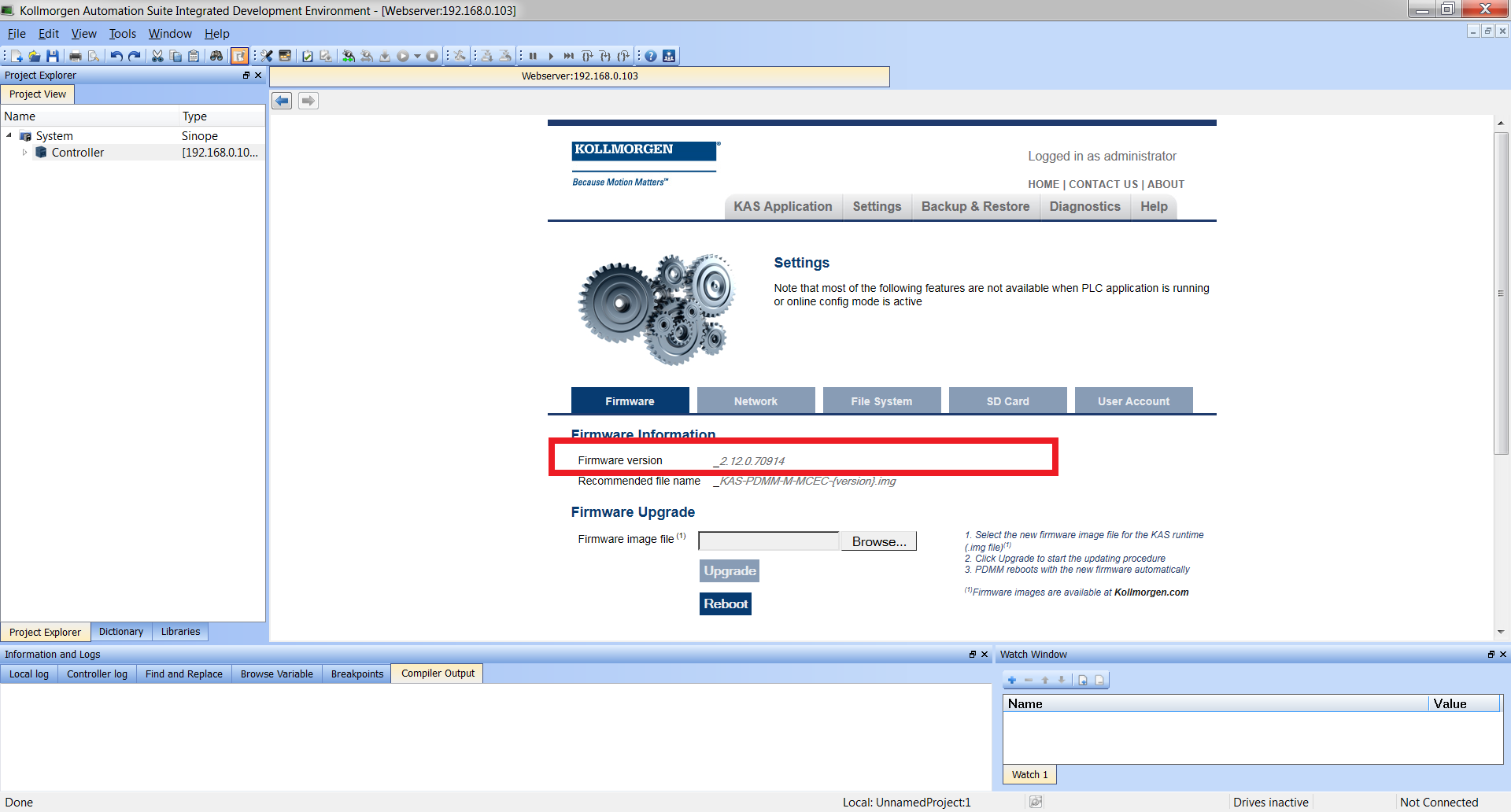Open the Browse Variable tab
This screenshot has height=812, width=1511.
coord(277,674)
